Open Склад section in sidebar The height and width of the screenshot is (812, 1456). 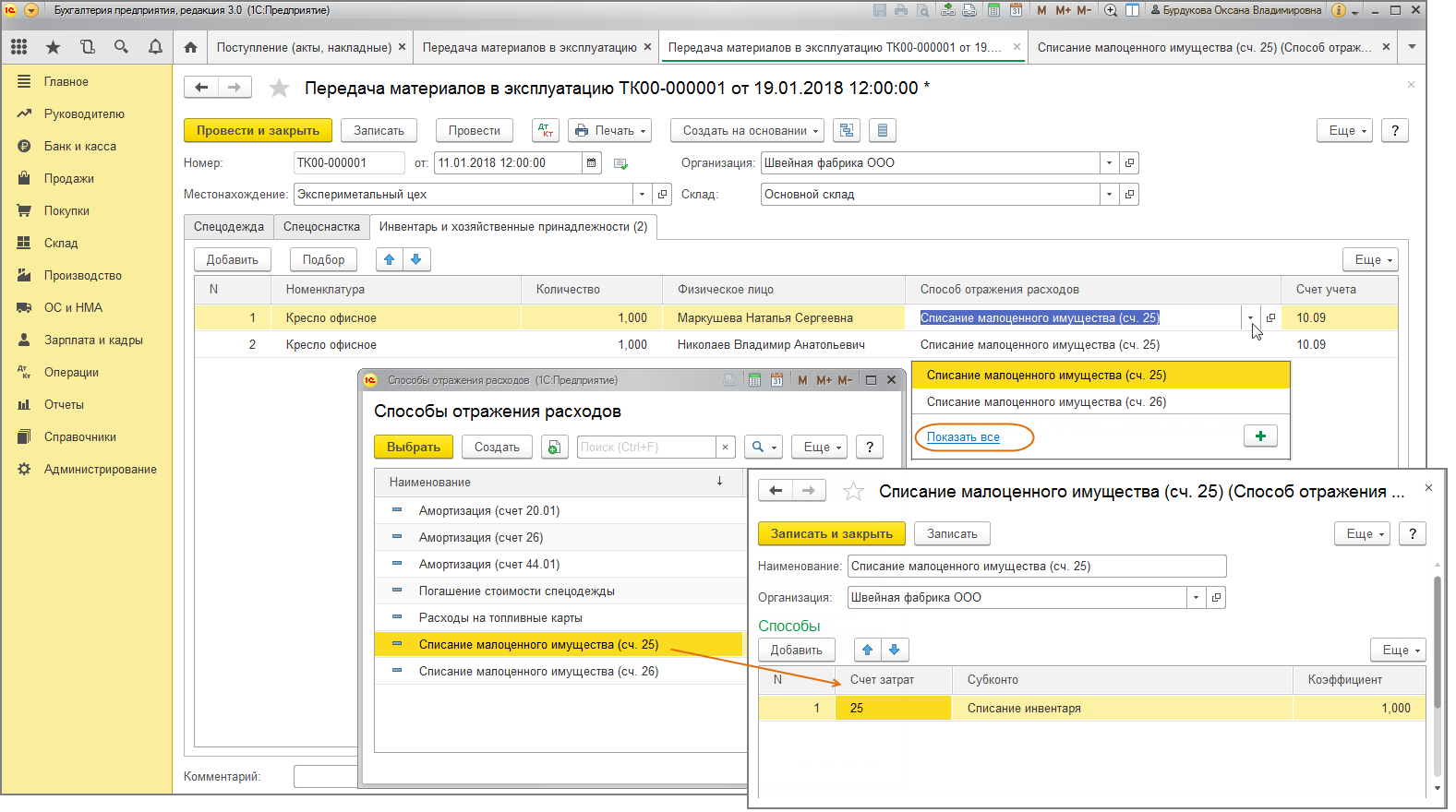(x=61, y=244)
